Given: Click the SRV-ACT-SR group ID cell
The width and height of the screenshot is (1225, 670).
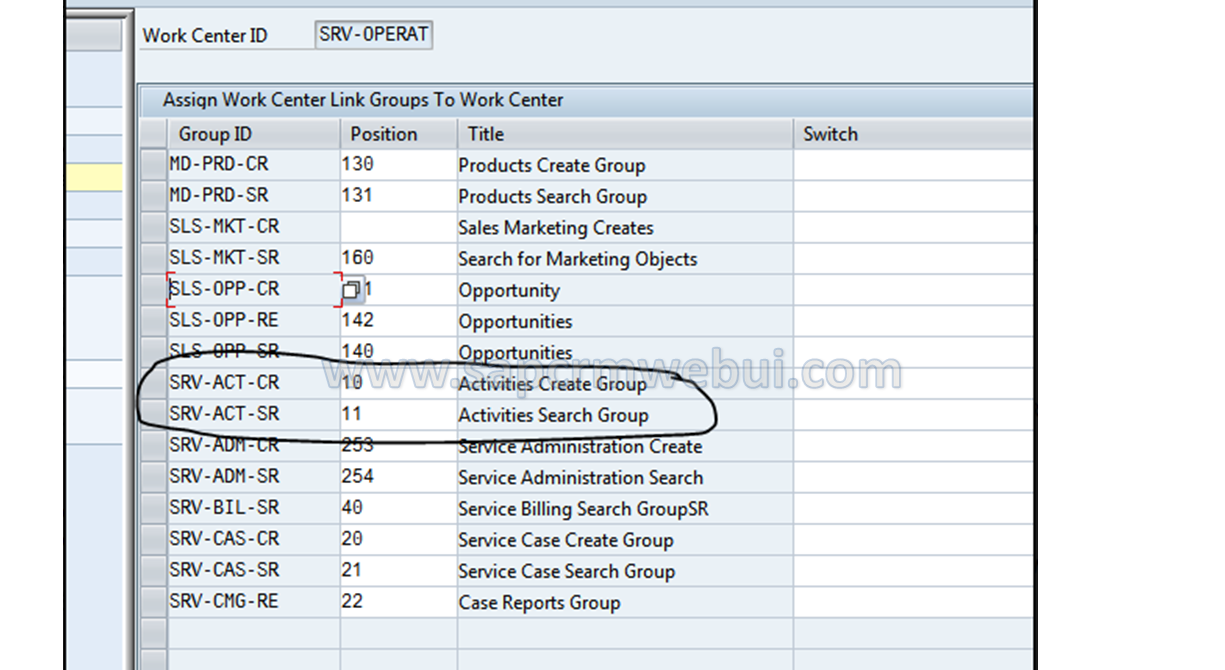Looking at the screenshot, I should [254, 414].
